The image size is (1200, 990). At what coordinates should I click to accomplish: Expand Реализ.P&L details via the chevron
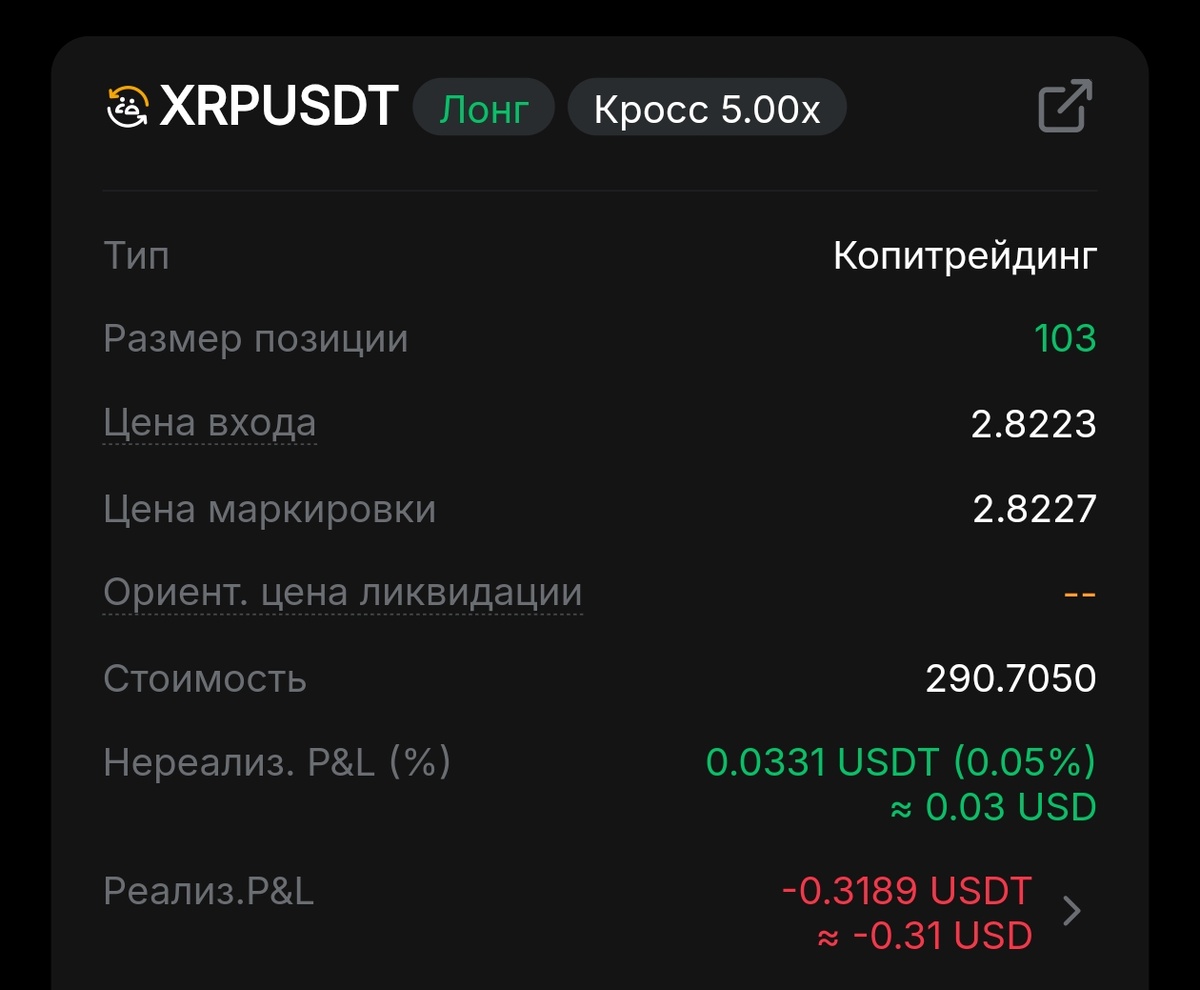(1073, 910)
